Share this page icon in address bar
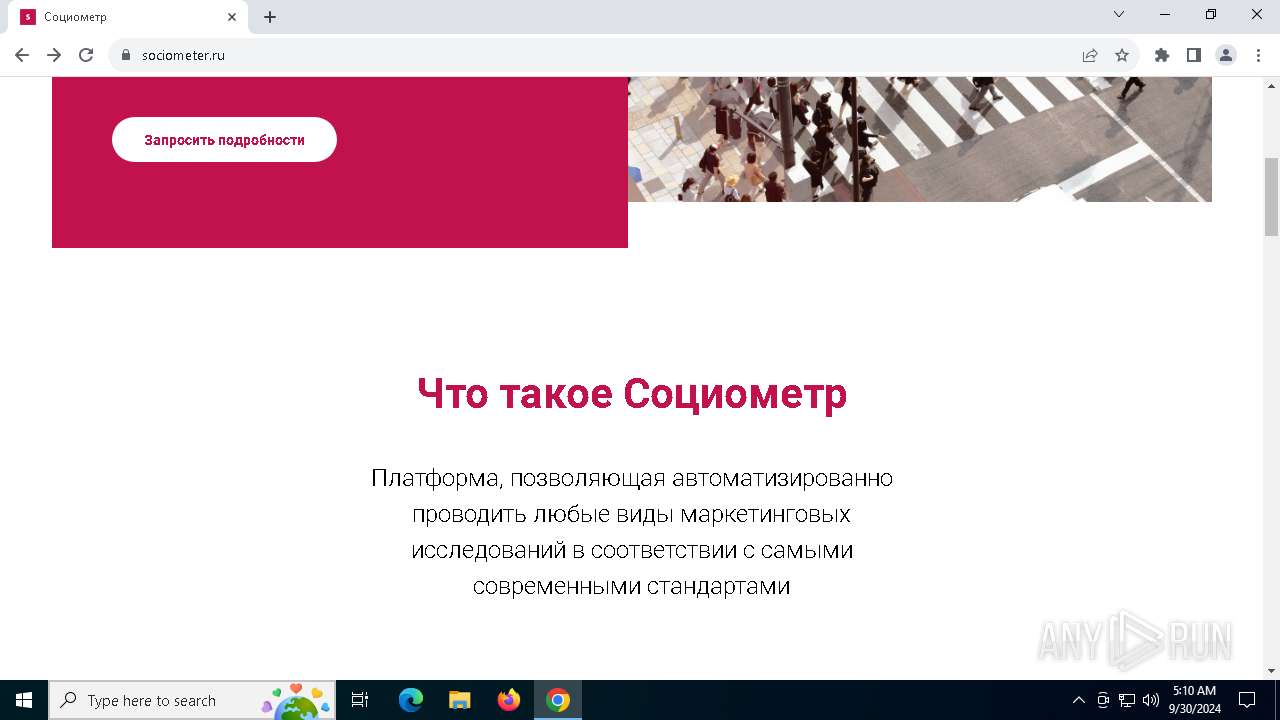Screen dimensions: 1280x720 [1090, 55]
